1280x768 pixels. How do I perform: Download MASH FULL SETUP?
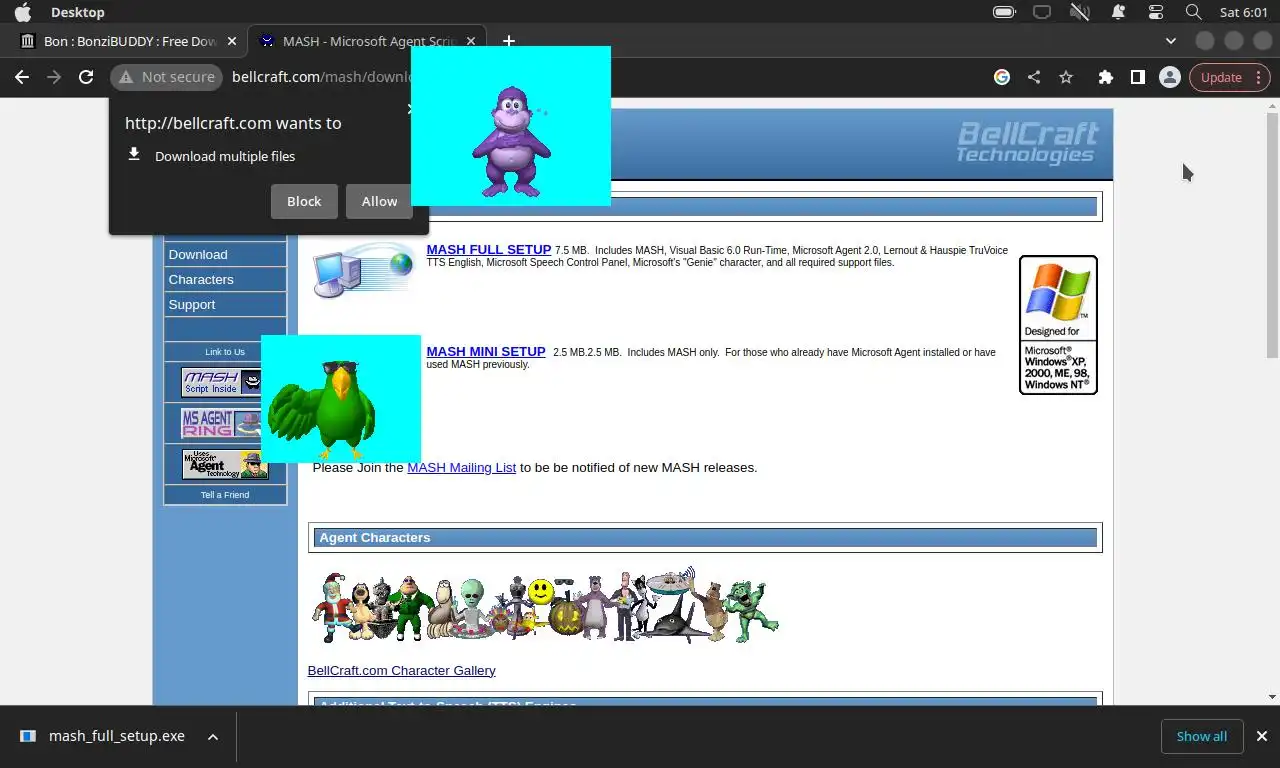489,250
